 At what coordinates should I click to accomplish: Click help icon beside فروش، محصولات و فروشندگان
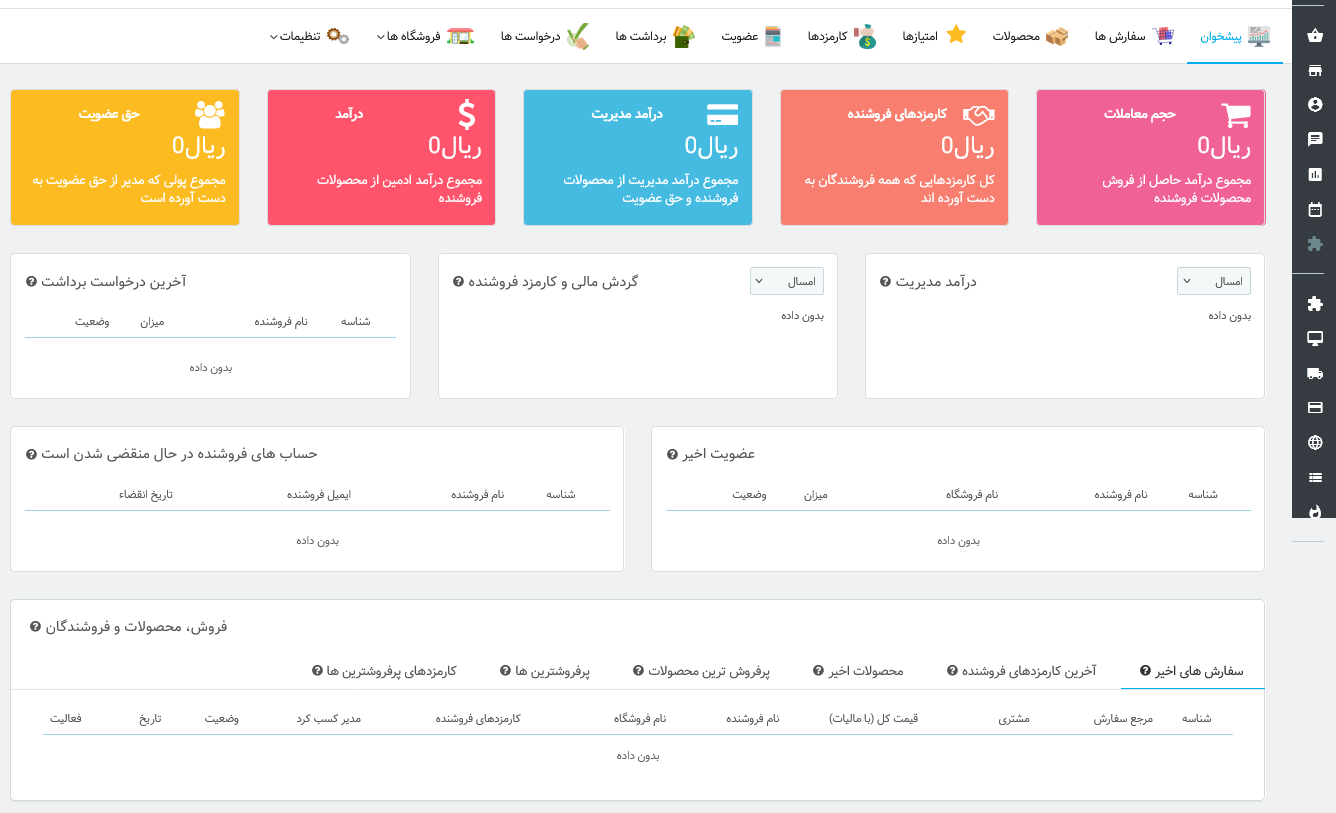coord(35,627)
